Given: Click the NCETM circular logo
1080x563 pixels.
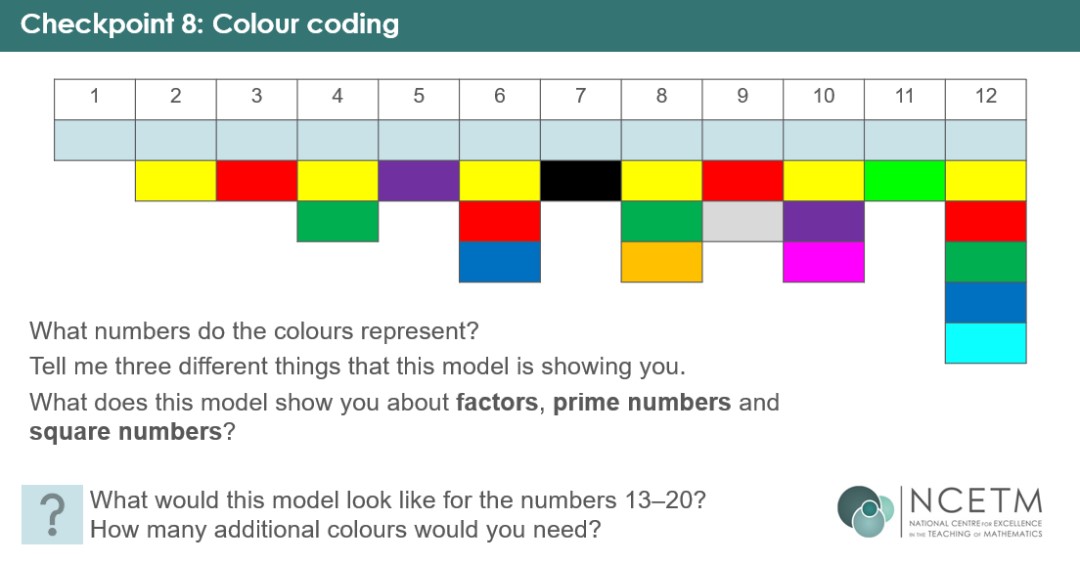Looking at the screenshot, I should tap(866, 511).
